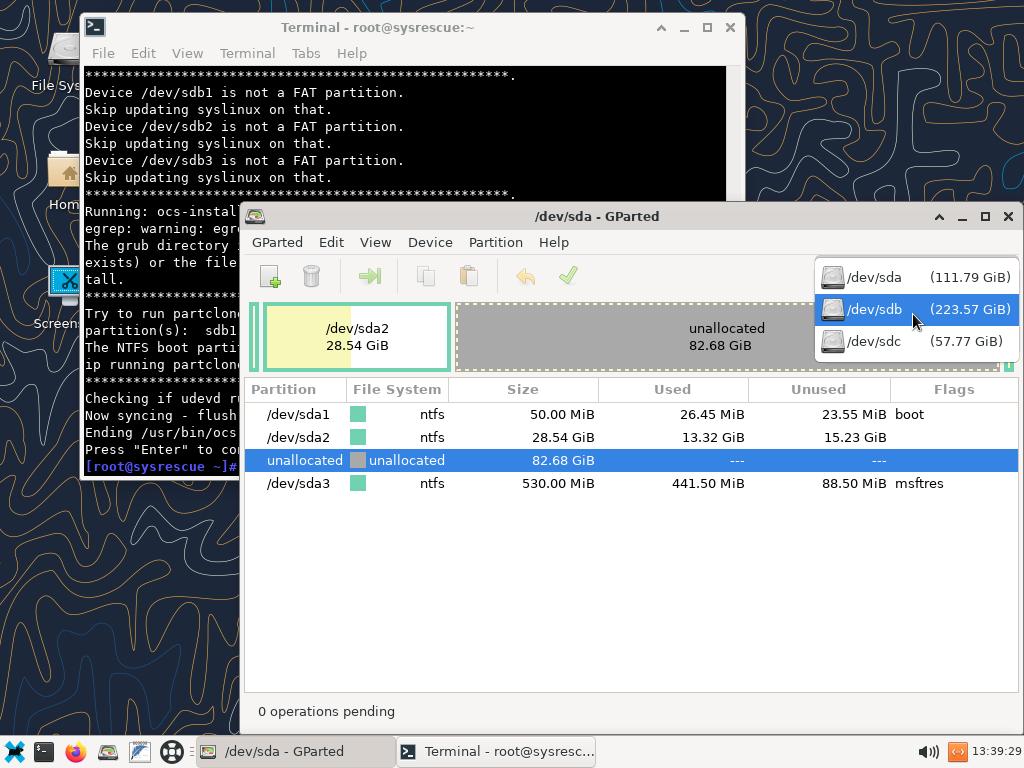The height and width of the screenshot is (768, 1024).
Task: Click the New partition toolbar icon
Action: [x=270, y=276]
